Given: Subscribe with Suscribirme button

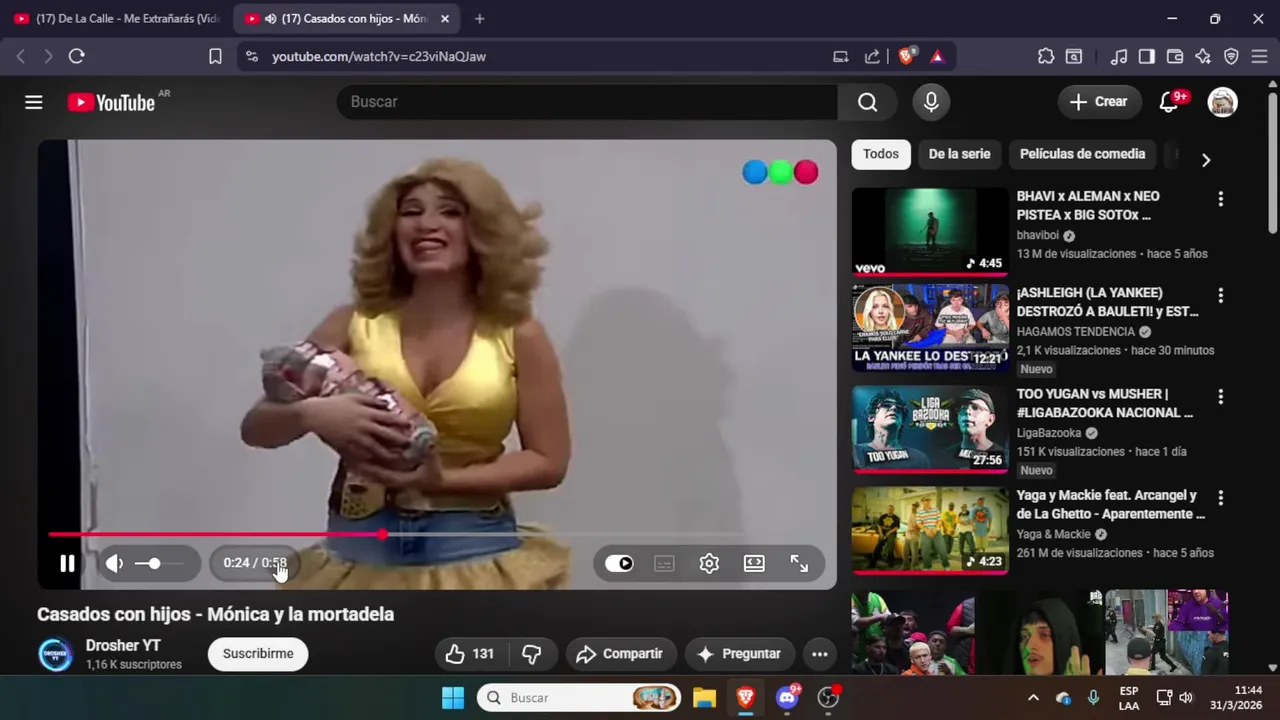Looking at the screenshot, I should pos(258,654).
